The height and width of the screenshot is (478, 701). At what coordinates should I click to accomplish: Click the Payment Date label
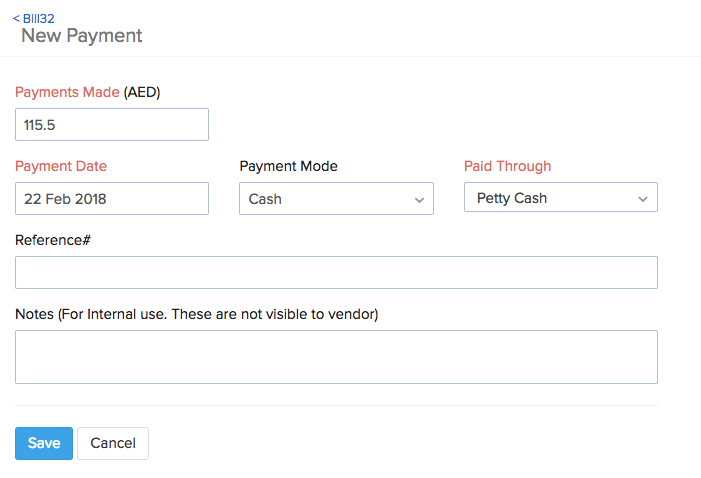(x=61, y=166)
